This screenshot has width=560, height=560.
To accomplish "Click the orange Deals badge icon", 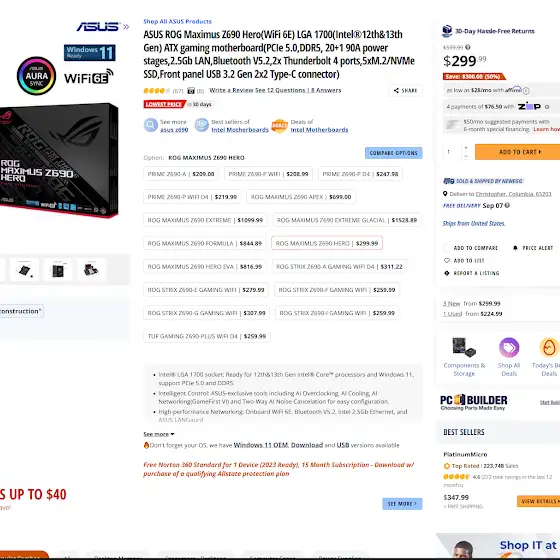I will pyautogui.click(x=279, y=126).
